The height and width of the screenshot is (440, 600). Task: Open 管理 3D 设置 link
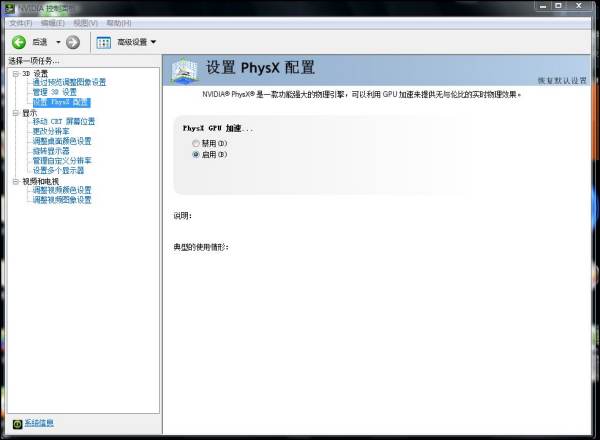coord(55,92)
